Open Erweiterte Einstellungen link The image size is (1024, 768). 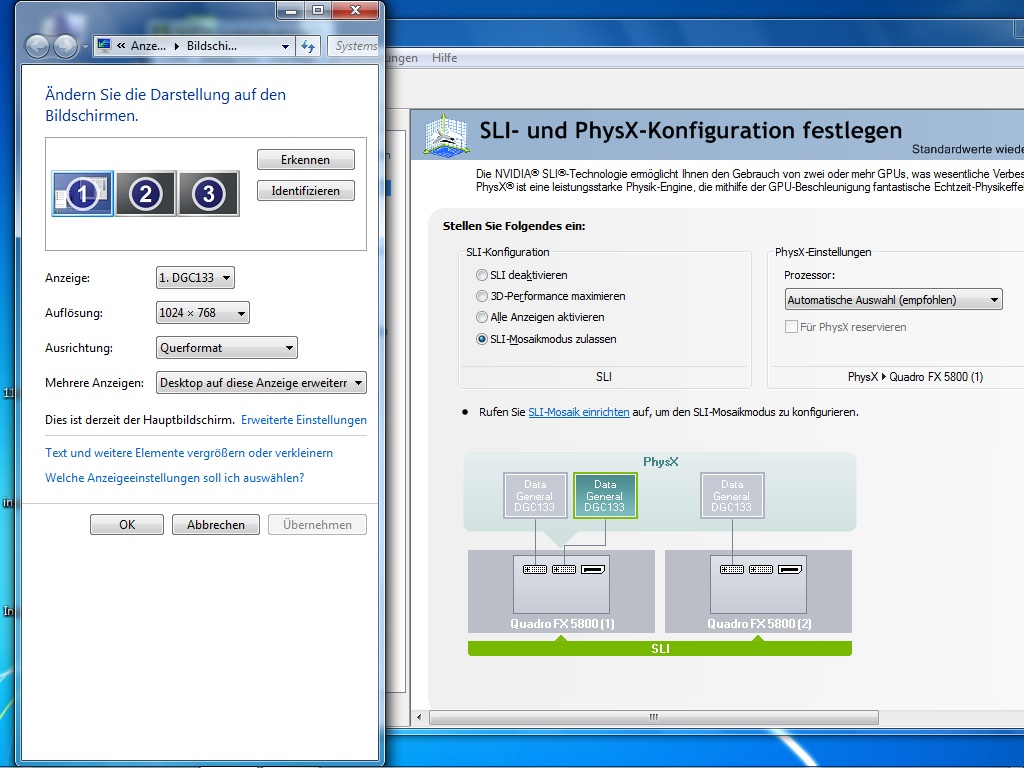[x=304, y=420]
